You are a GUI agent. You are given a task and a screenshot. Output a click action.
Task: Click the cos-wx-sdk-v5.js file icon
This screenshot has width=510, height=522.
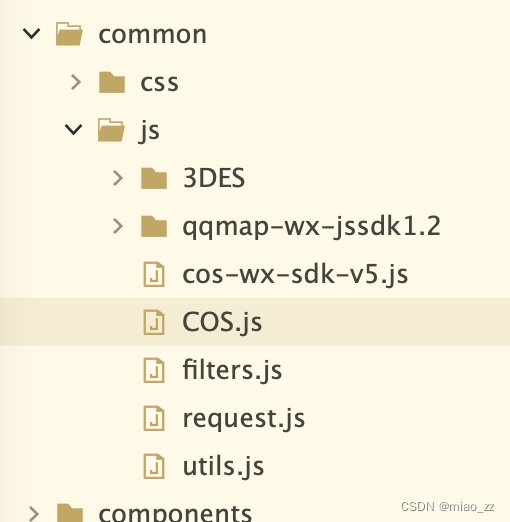(x=154, y=274)
